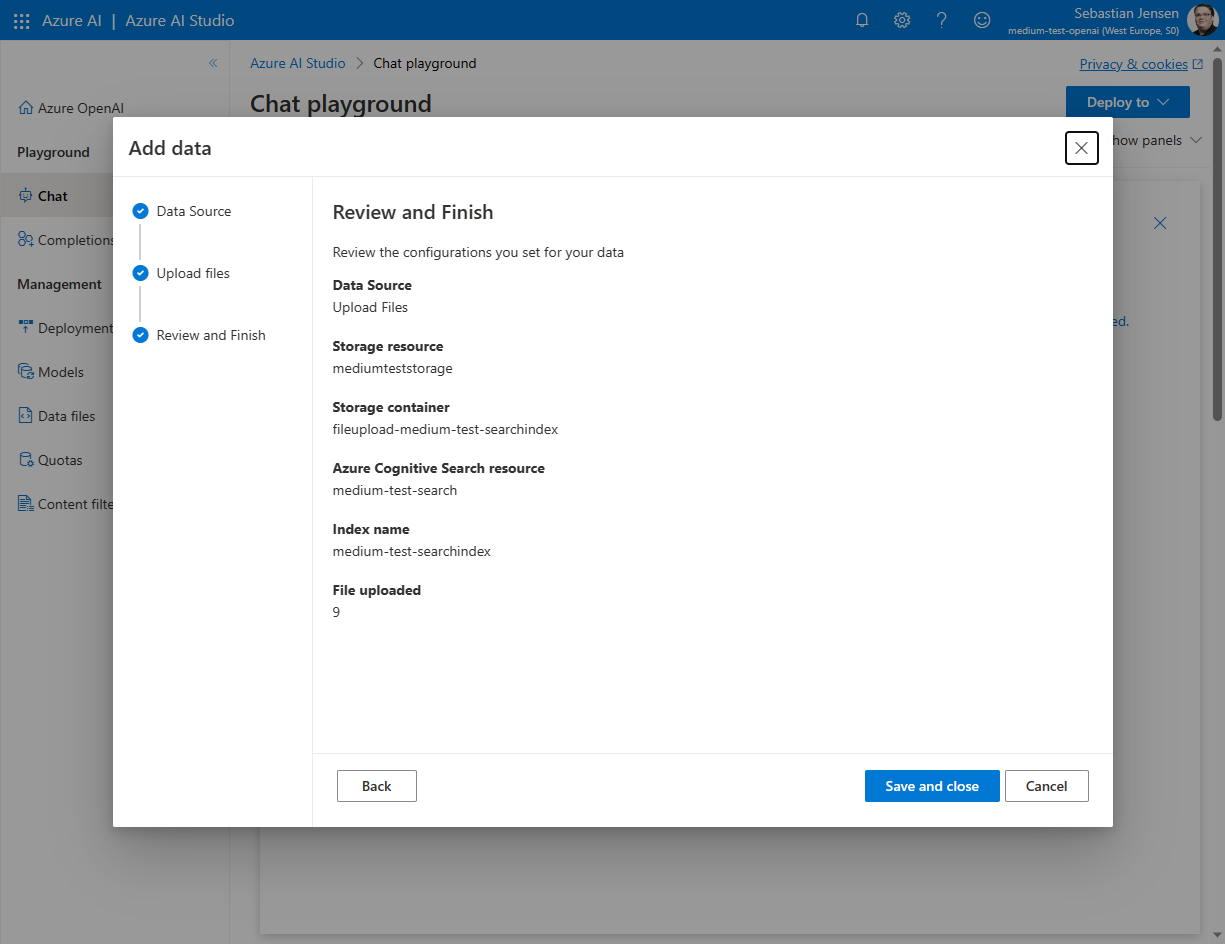Click the help question mark icon
Viewport: 1225px width, 944px height.
(942, 20)
